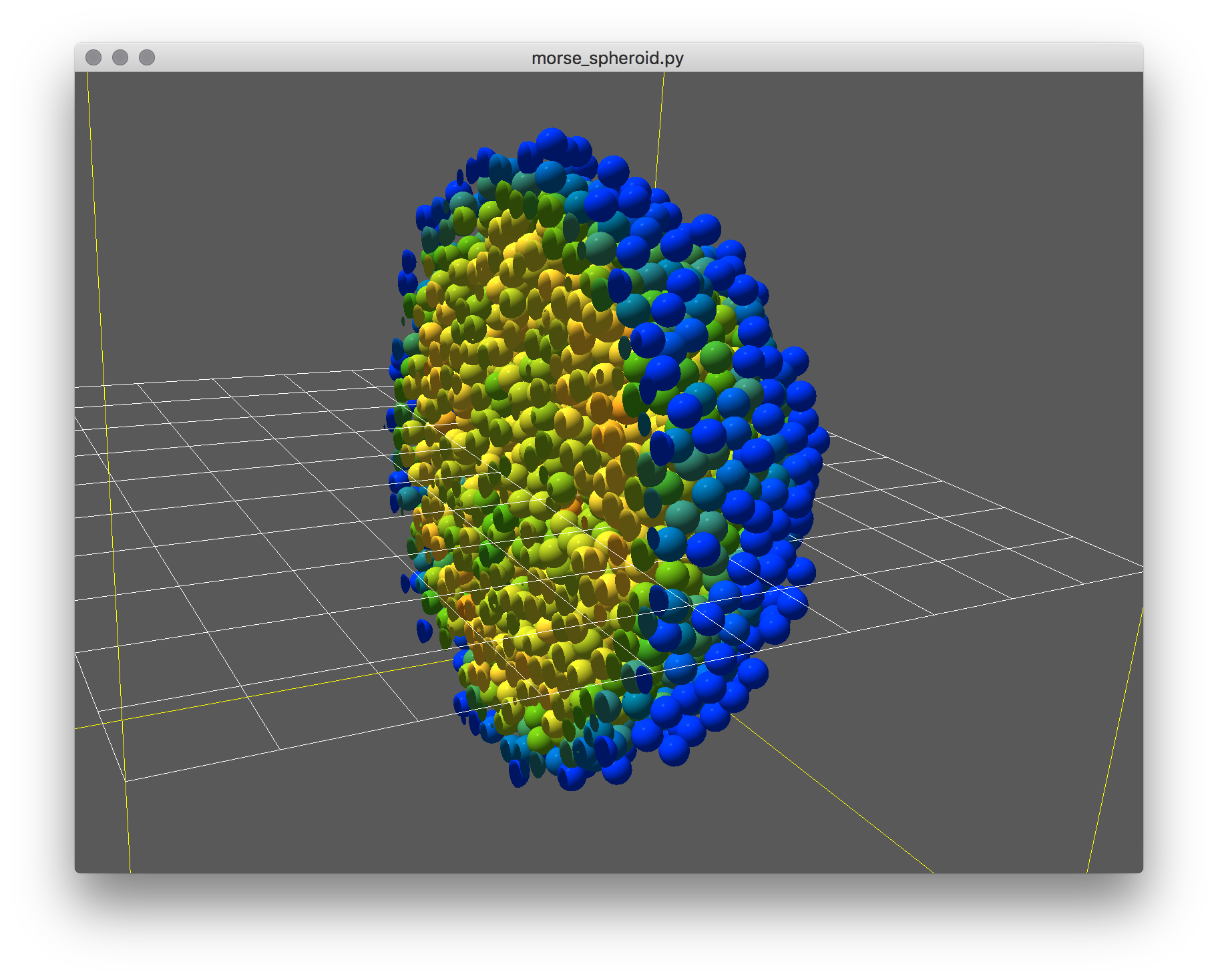
Task: Click near corner of white floor grid
Action: 126,780
